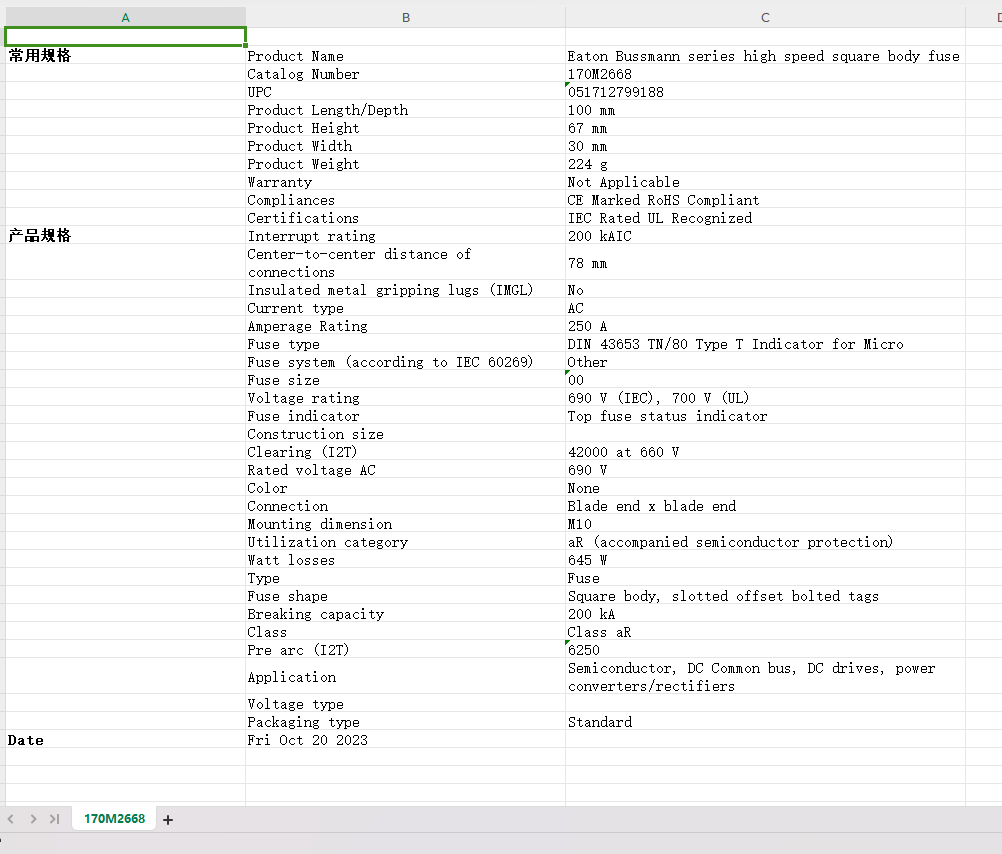Select column B header
The height and width of the screenshot is (854, 1002).
[x=406, y=17]
